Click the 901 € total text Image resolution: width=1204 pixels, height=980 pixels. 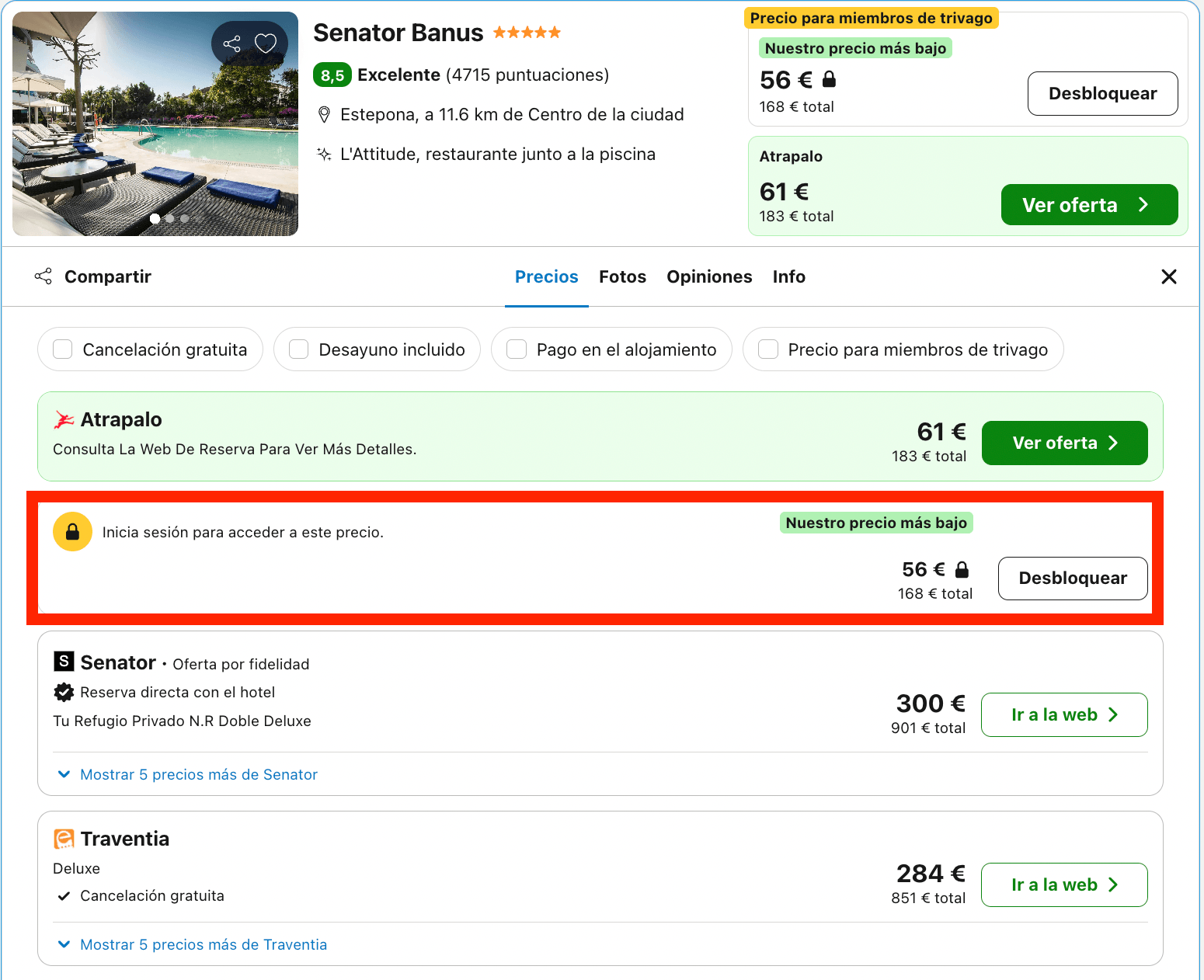[x=928, y=728]
